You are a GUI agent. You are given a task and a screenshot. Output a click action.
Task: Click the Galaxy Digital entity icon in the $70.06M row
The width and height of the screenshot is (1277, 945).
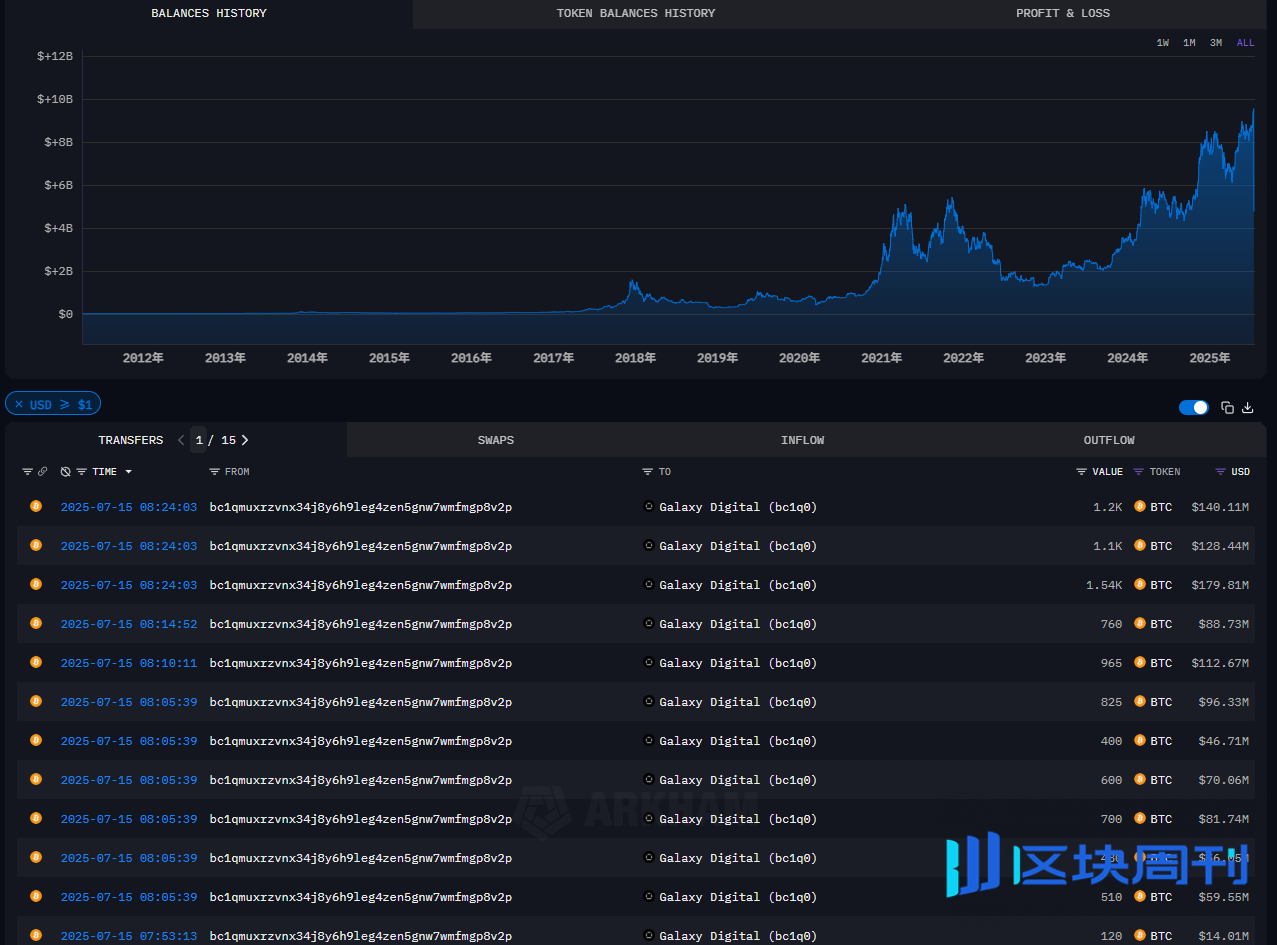[649, 780]
